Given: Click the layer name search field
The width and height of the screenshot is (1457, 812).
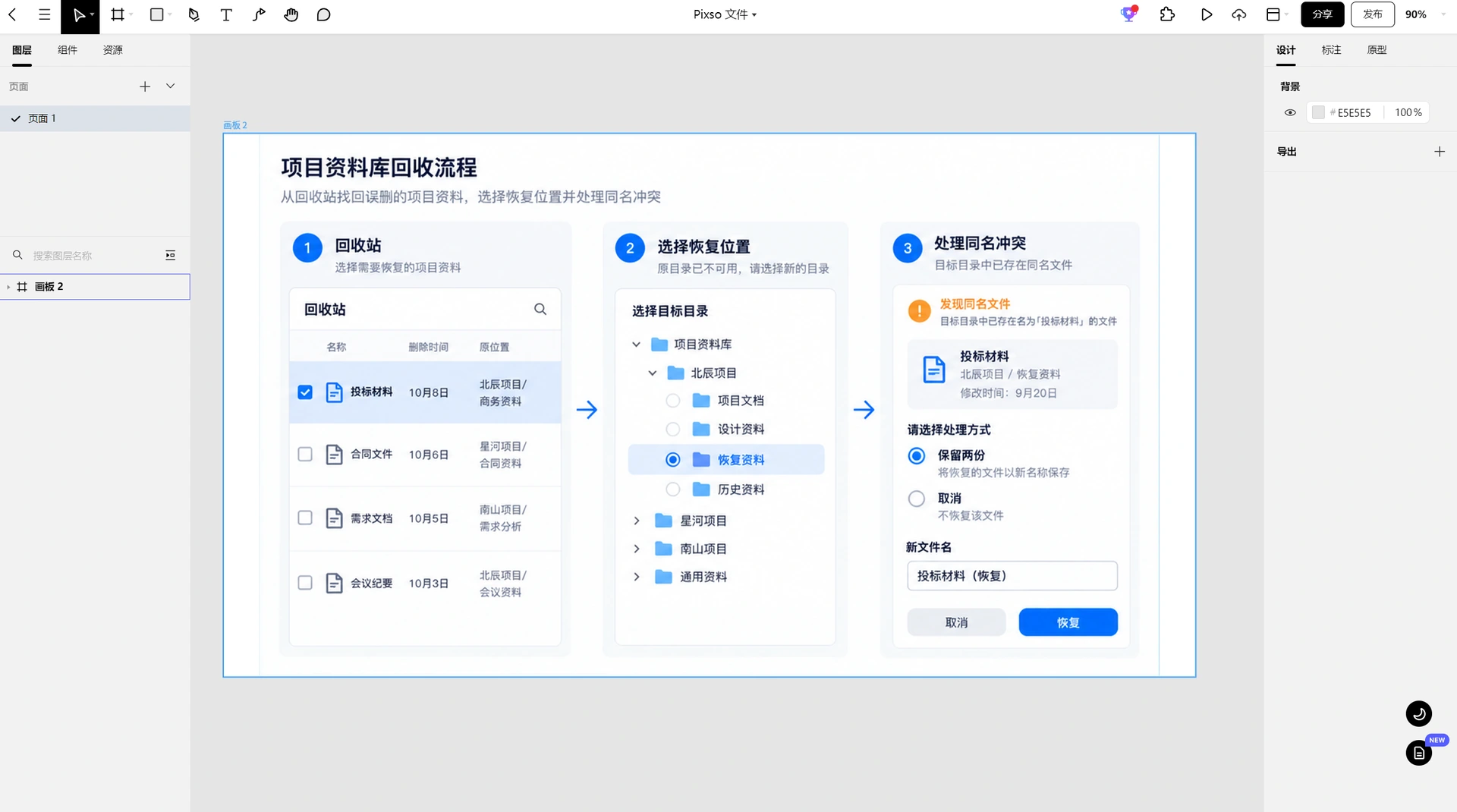Looking at the screenshot, I should (95, 256).
